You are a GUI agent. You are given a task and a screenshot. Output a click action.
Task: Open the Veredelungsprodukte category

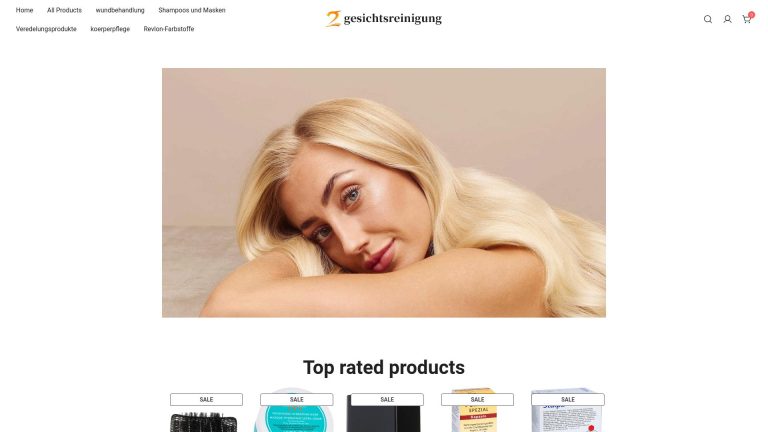coord(46,29)
